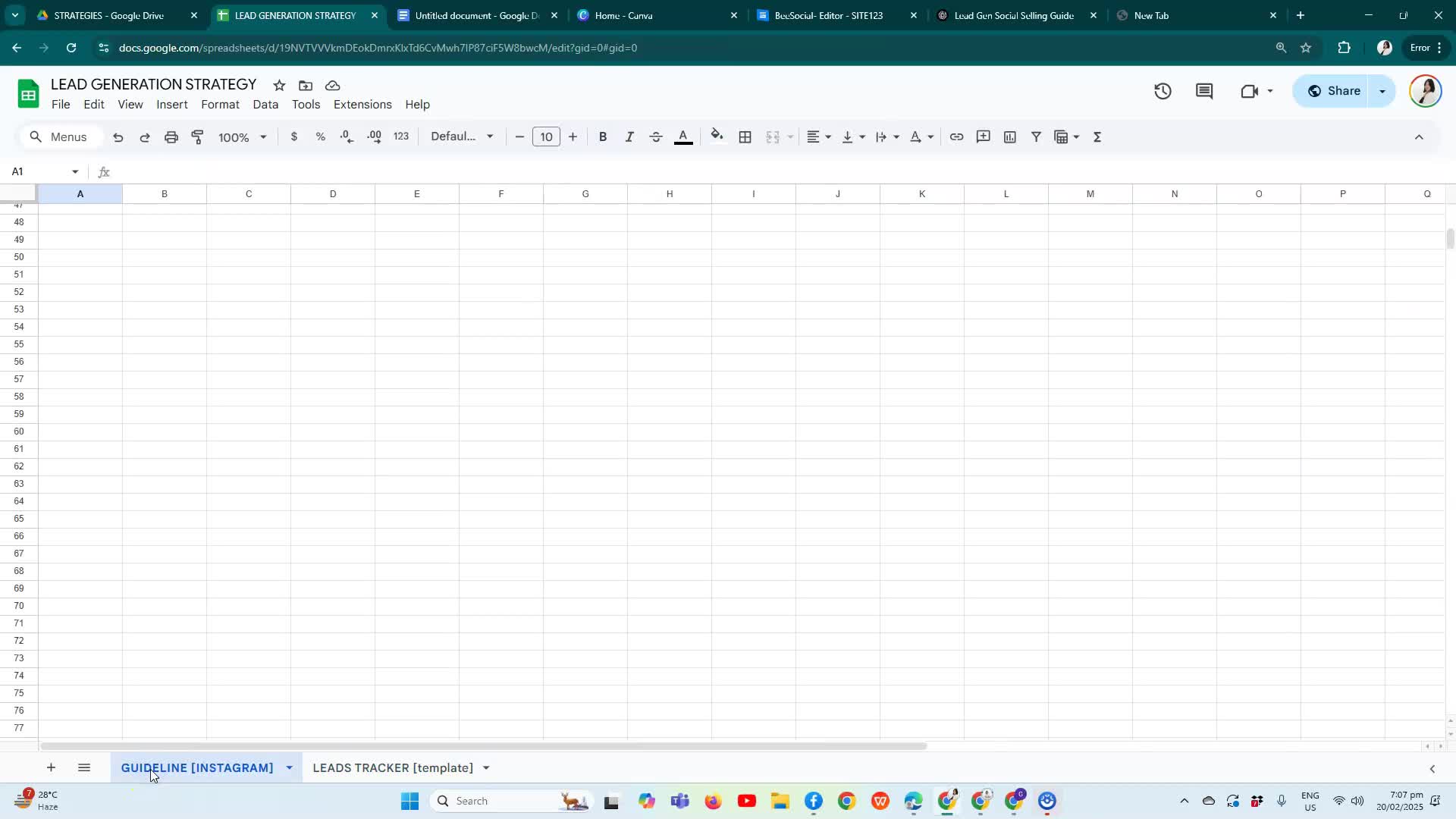Increase decimal places icon

375,137
